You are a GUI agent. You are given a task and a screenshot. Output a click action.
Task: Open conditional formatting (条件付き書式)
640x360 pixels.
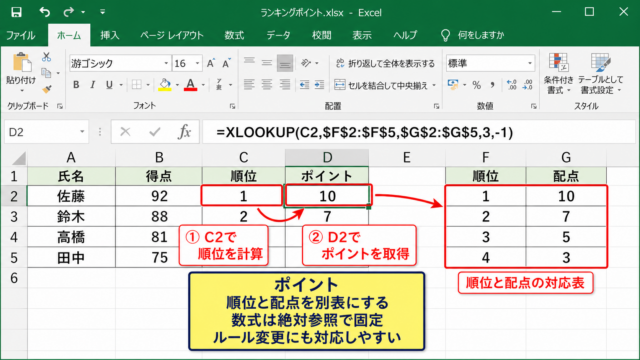click(x=558, y=74)
